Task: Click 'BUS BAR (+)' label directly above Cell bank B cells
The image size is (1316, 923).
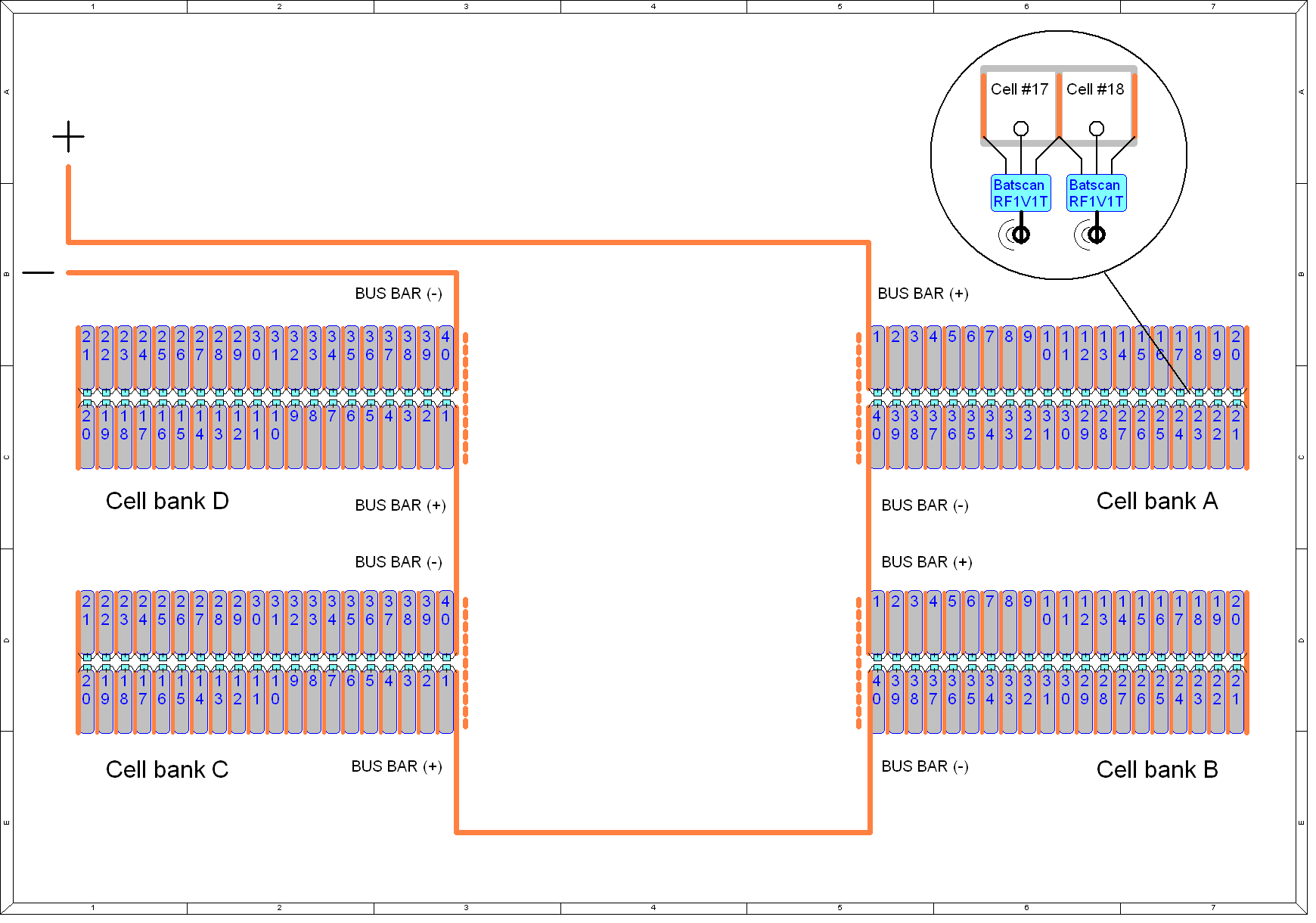Action: click(x=926, y=562)
